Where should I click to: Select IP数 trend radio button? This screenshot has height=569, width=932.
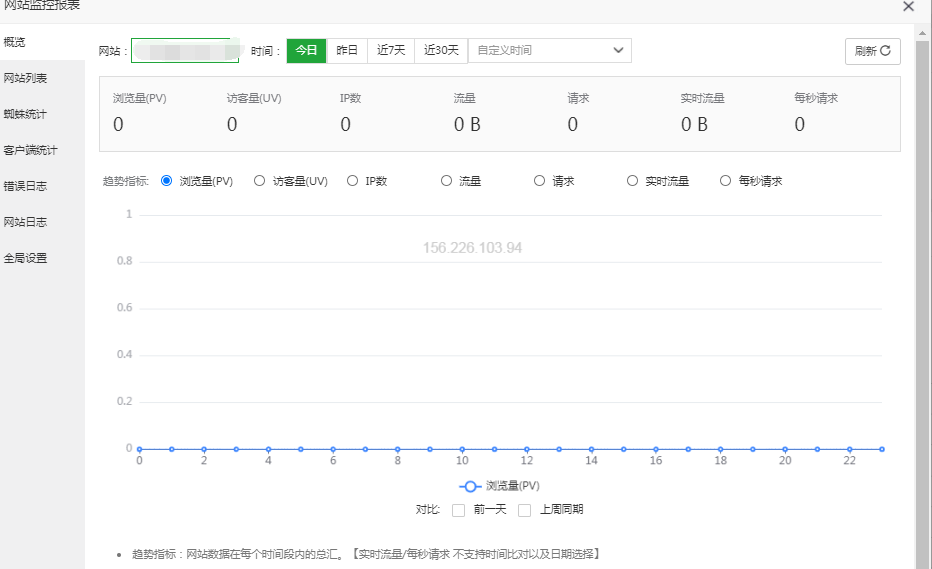click(x=352, y=181)
